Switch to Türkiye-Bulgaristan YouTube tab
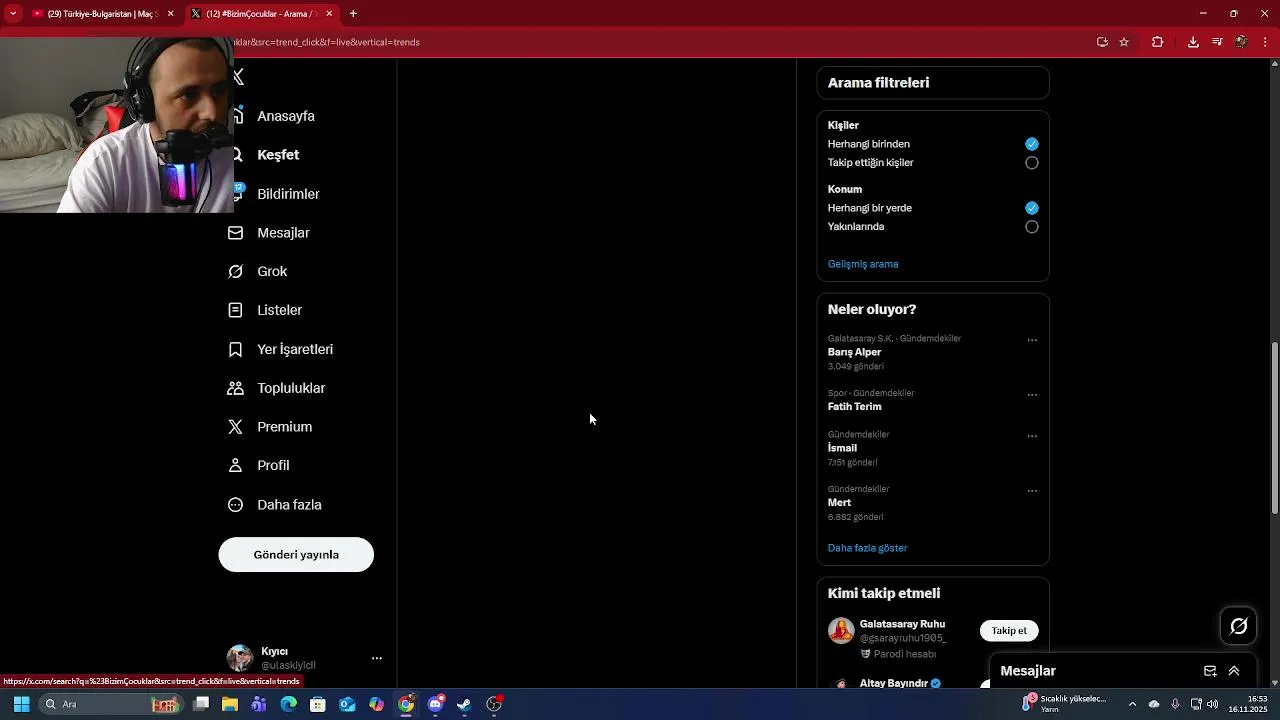Screen dimensions: 1280x720 (100, 14)
